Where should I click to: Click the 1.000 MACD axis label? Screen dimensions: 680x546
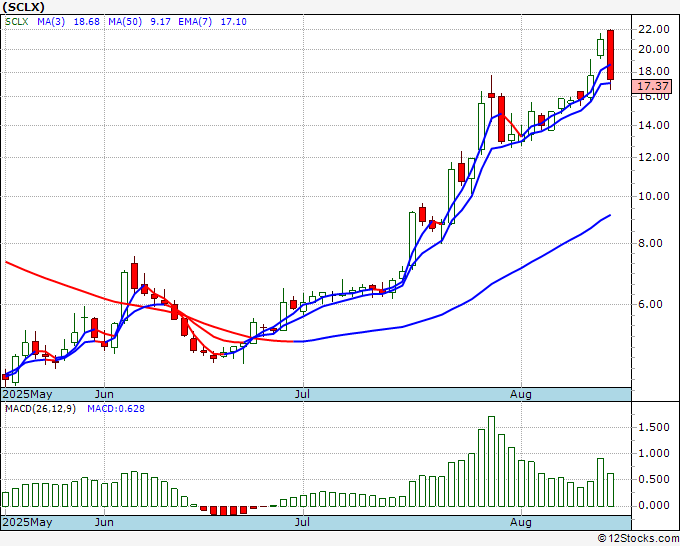[x=654, y=454]
